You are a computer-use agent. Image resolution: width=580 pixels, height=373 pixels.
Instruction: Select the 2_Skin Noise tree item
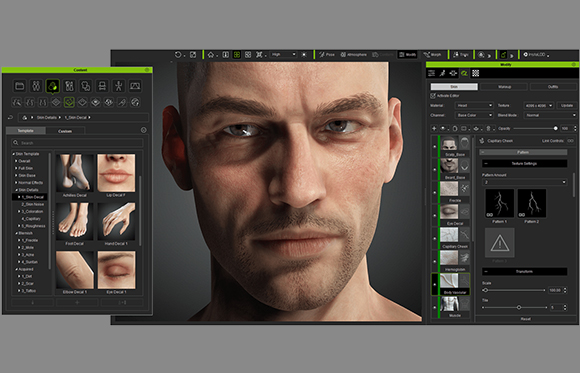pyautogui.click(x=33, y=204)
